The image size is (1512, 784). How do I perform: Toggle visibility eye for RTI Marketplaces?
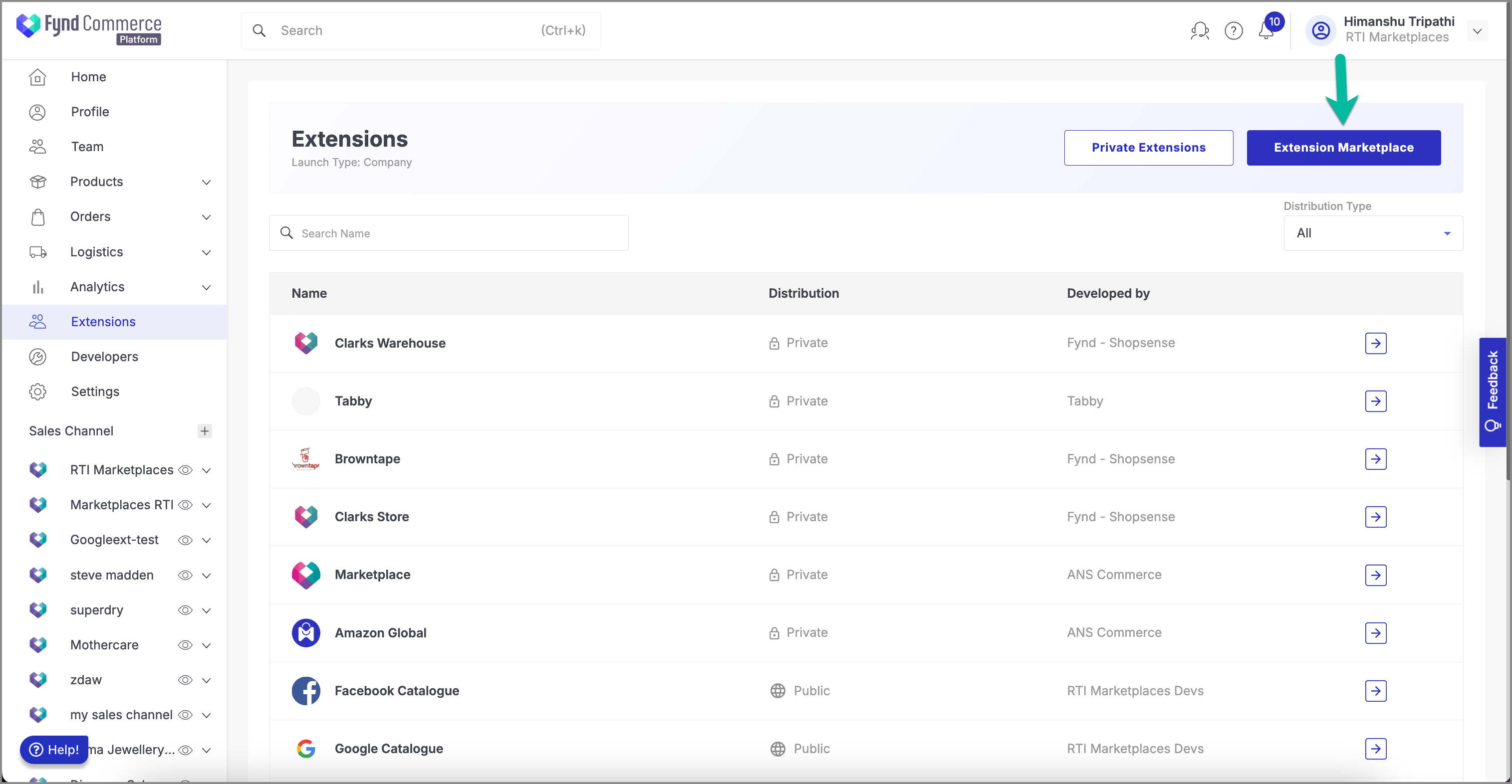(186, 470)
